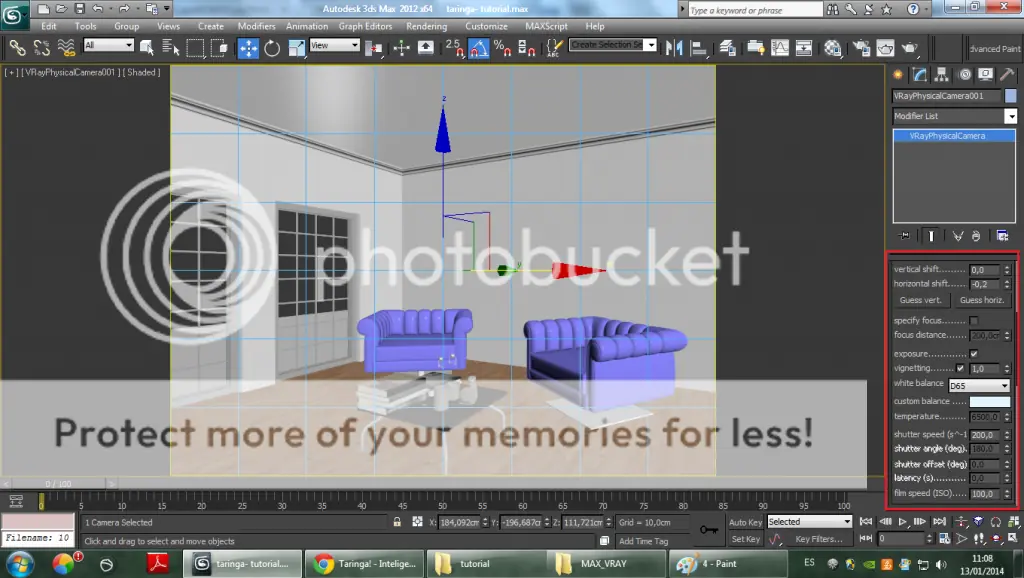The image size is (1024, 578).
Task: Toggle the selection lock padlock icon
Action: pyautogui.click(x=397, y=522)
